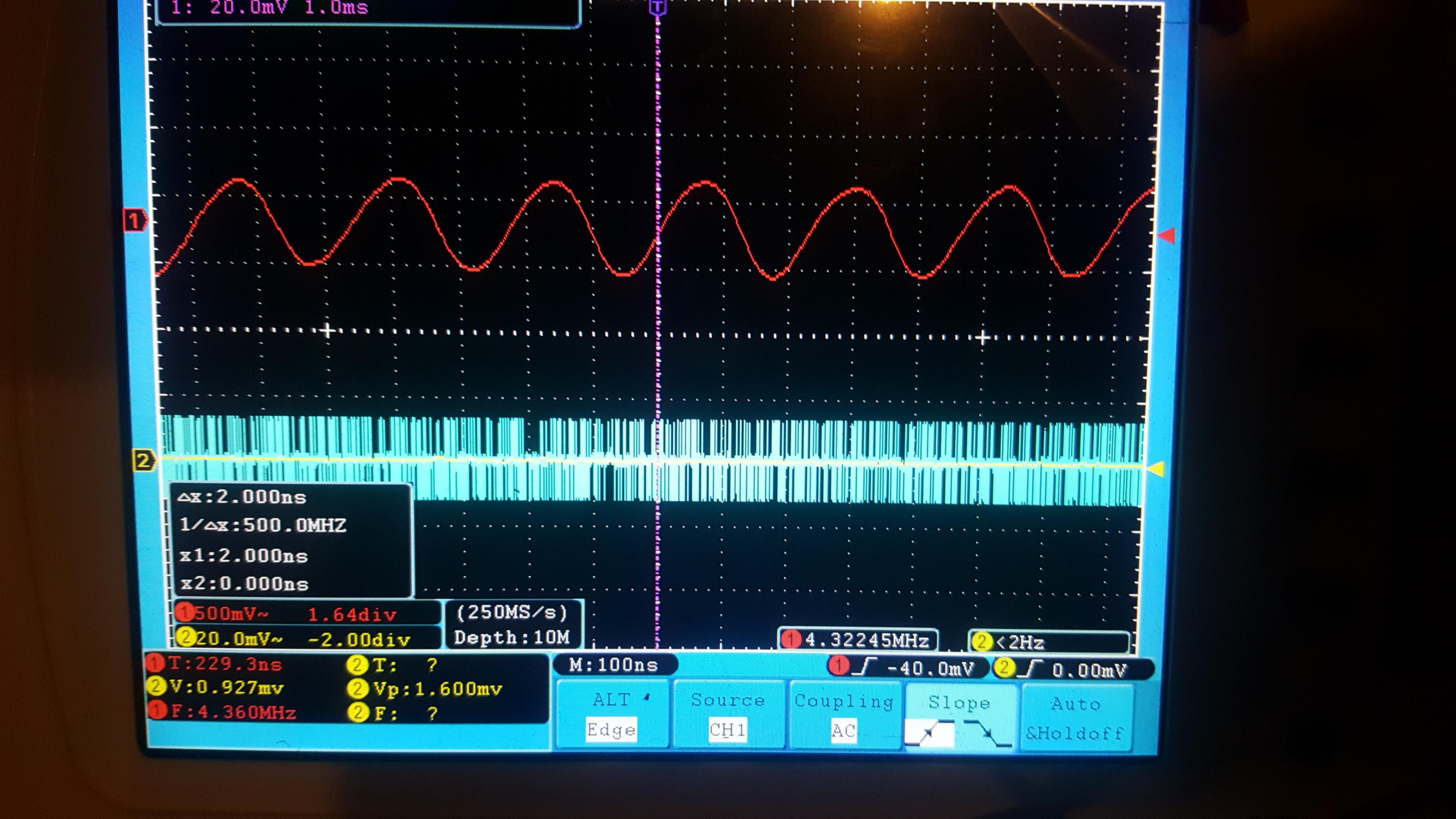This screenshot has height=819, width=1456.
Task: Click the 4.32245MHz CH1 frequency counter
Action: 858,640
